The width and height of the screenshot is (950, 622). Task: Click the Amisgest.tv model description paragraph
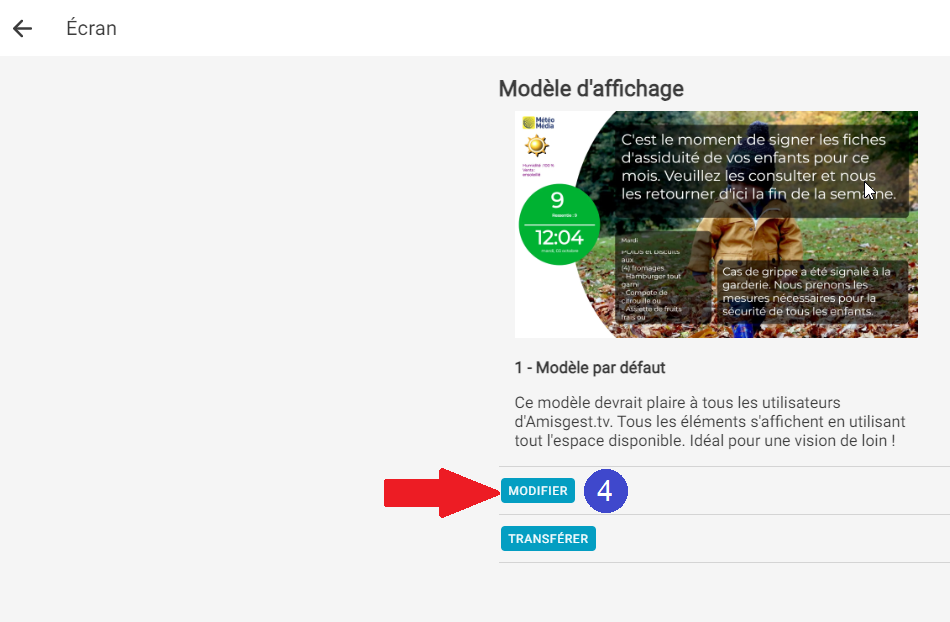coord(709,422)
